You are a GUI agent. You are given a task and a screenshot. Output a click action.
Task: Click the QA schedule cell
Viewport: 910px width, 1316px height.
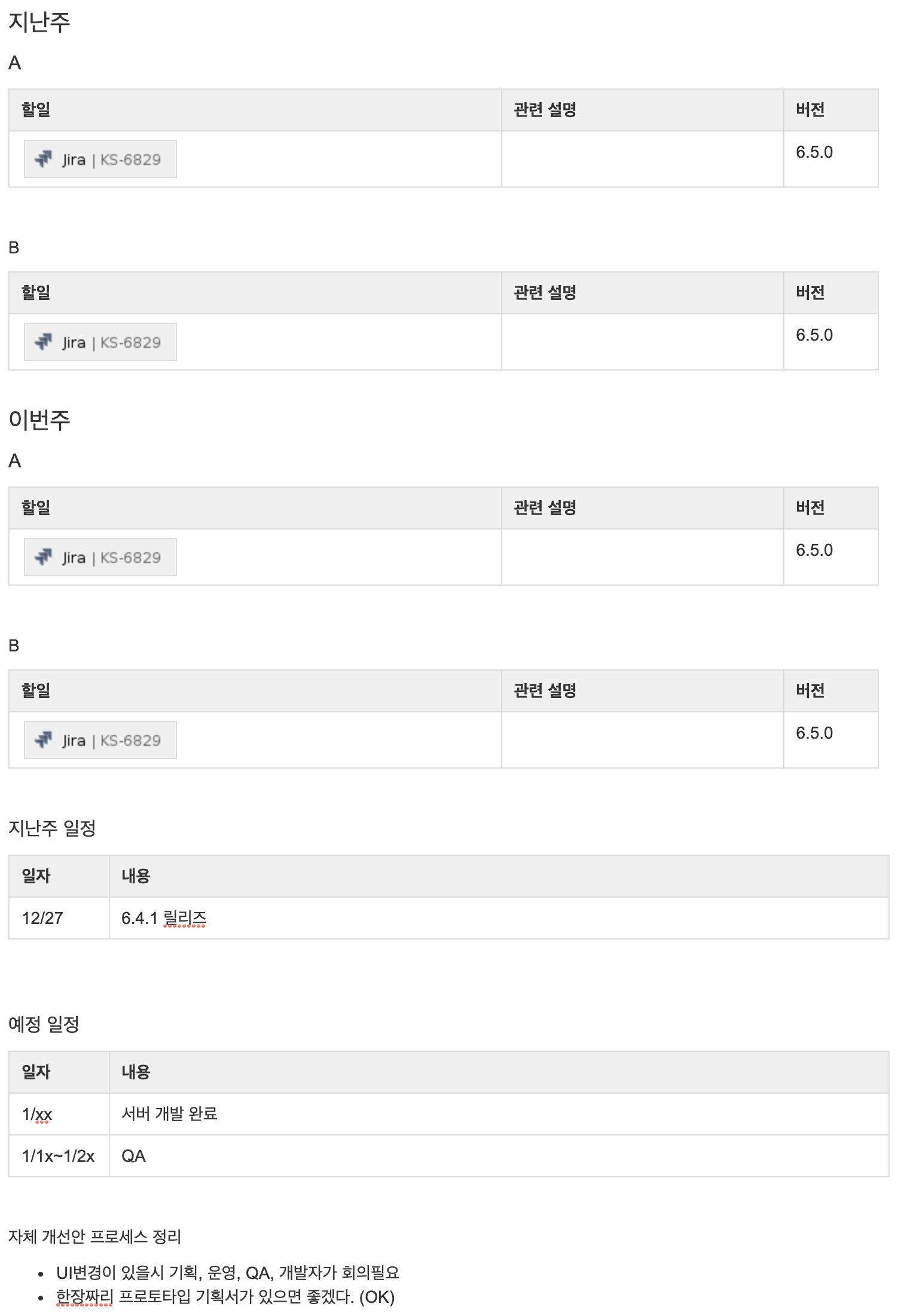point(499,1156)
